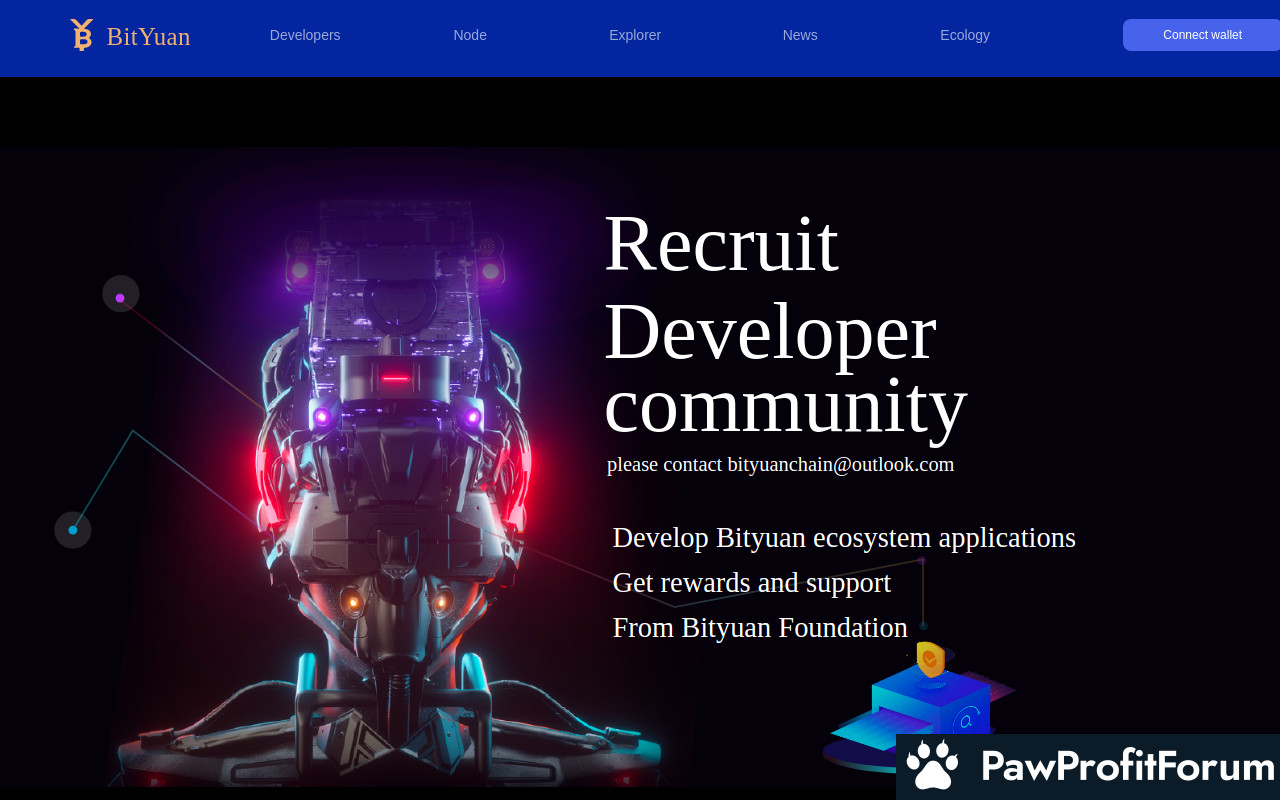The height and width of the screenshot is (800, 1280).
Task: Click the bityuanchain@outlook.com contact line
Action: click(x=780, y=465)
